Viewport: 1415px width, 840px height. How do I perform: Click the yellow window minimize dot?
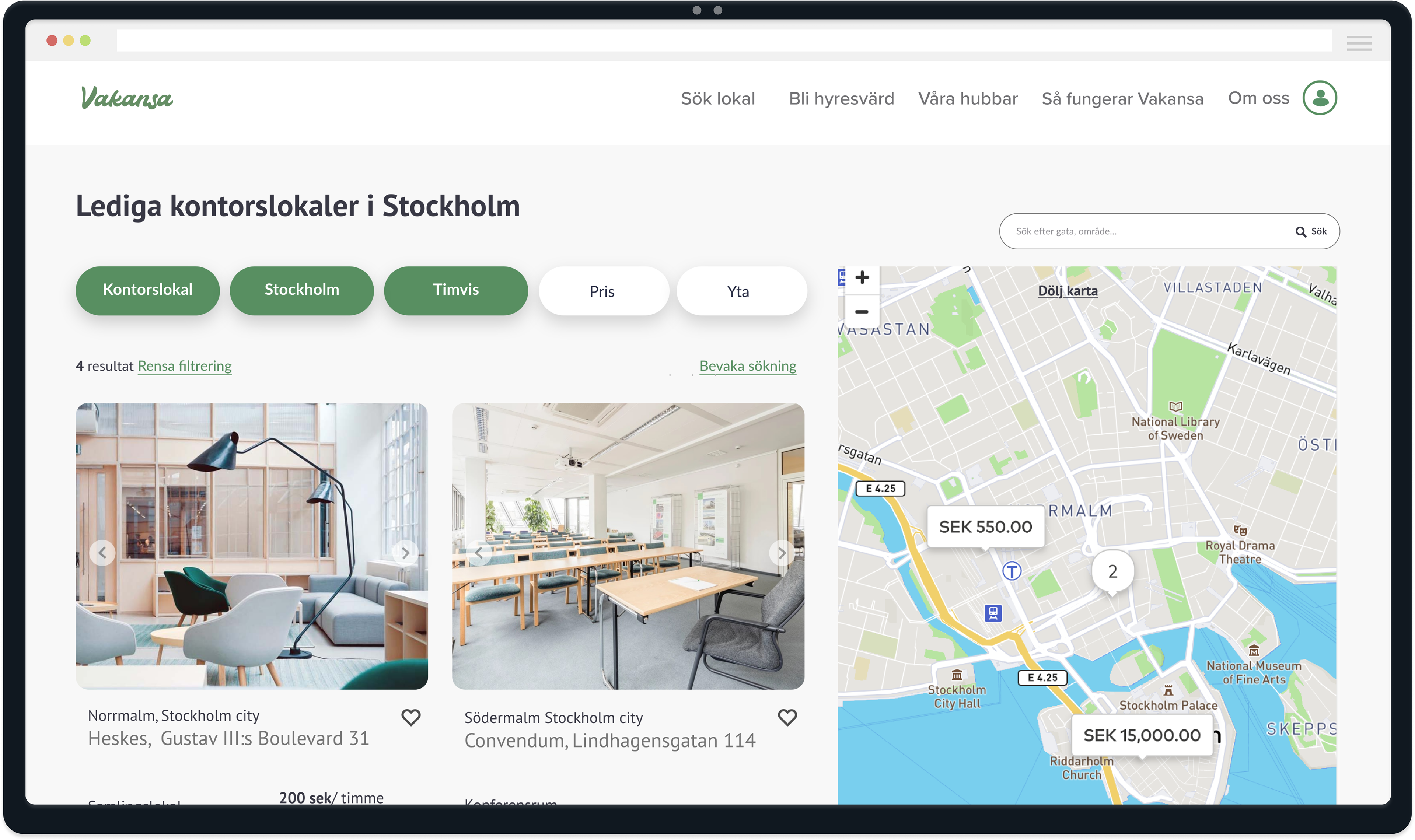(69, 41)
